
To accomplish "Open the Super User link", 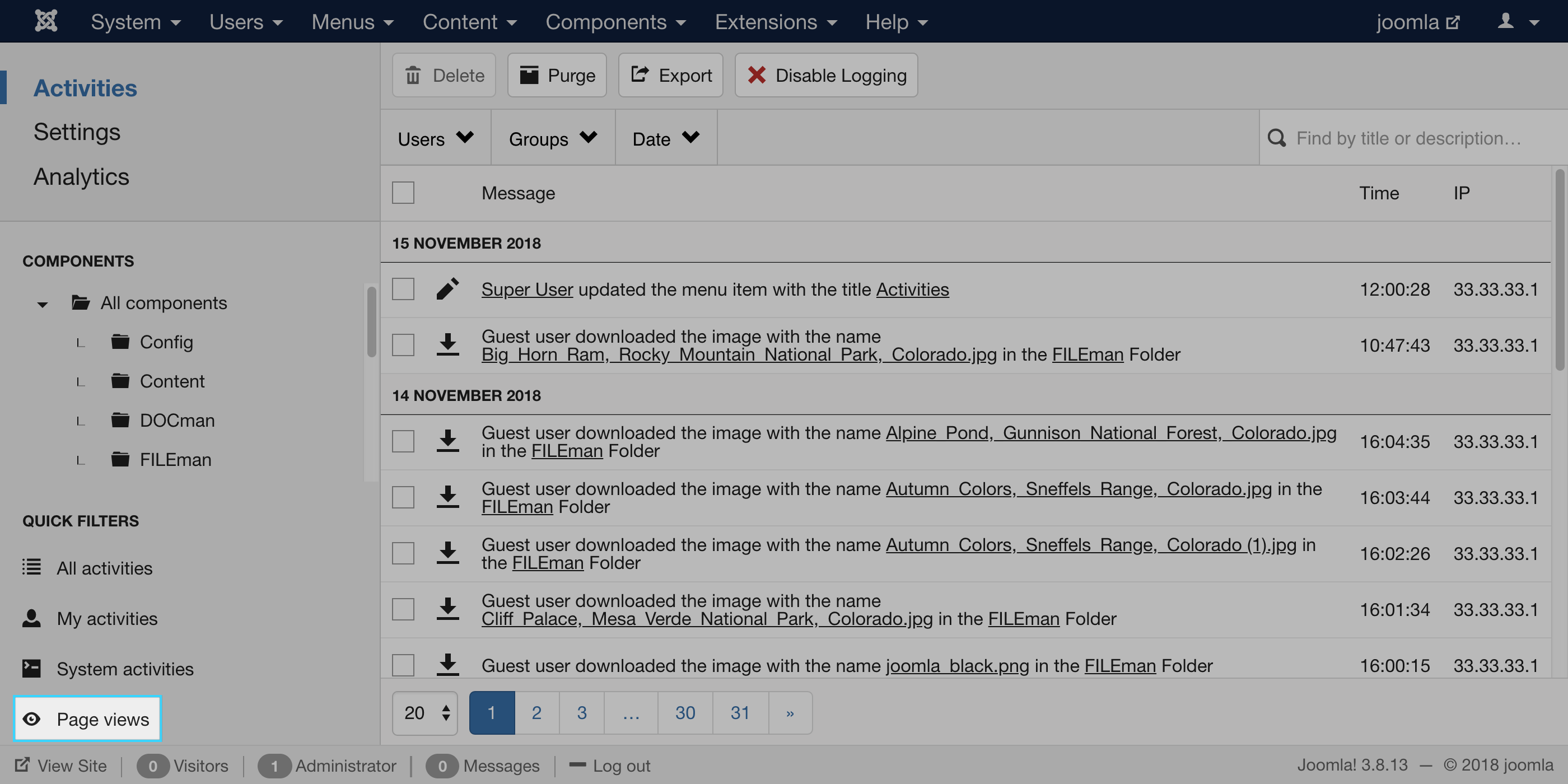I will (527, 289).
